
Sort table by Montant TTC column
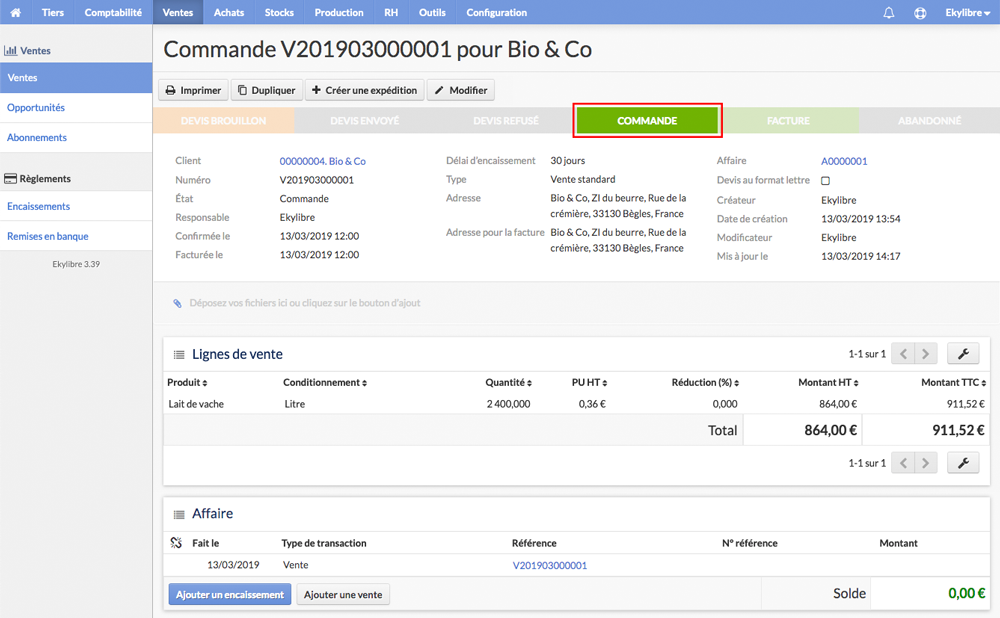pyautogui.click(x=953, y=383)
